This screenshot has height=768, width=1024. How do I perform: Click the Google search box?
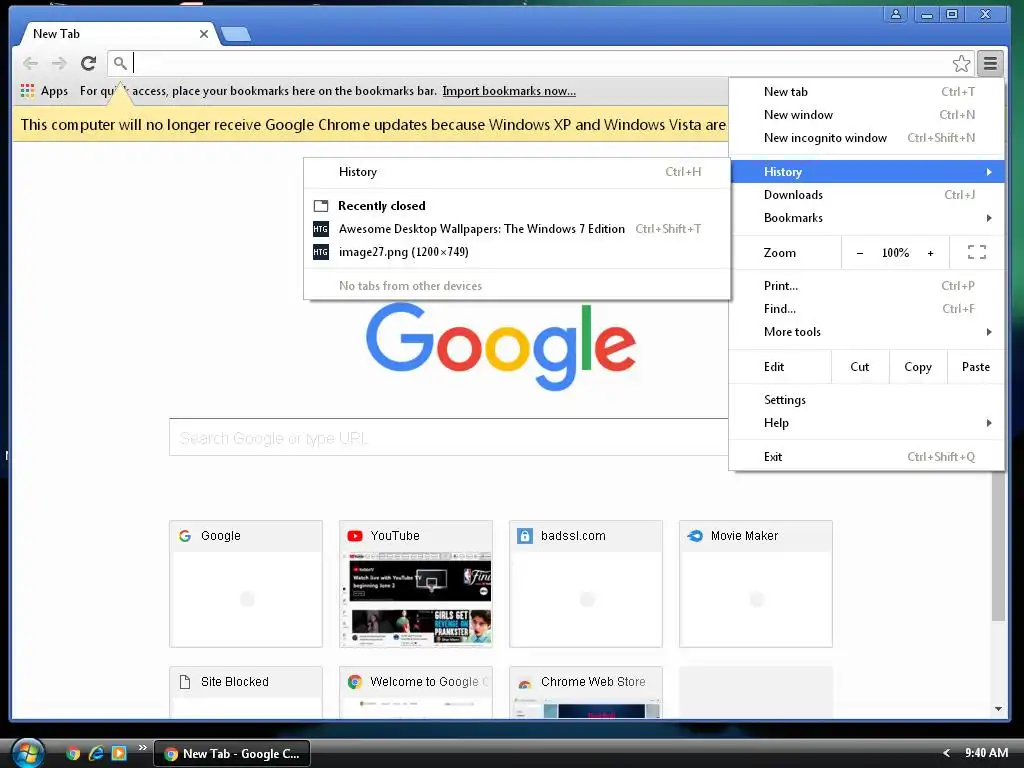[x=449, y=438]
